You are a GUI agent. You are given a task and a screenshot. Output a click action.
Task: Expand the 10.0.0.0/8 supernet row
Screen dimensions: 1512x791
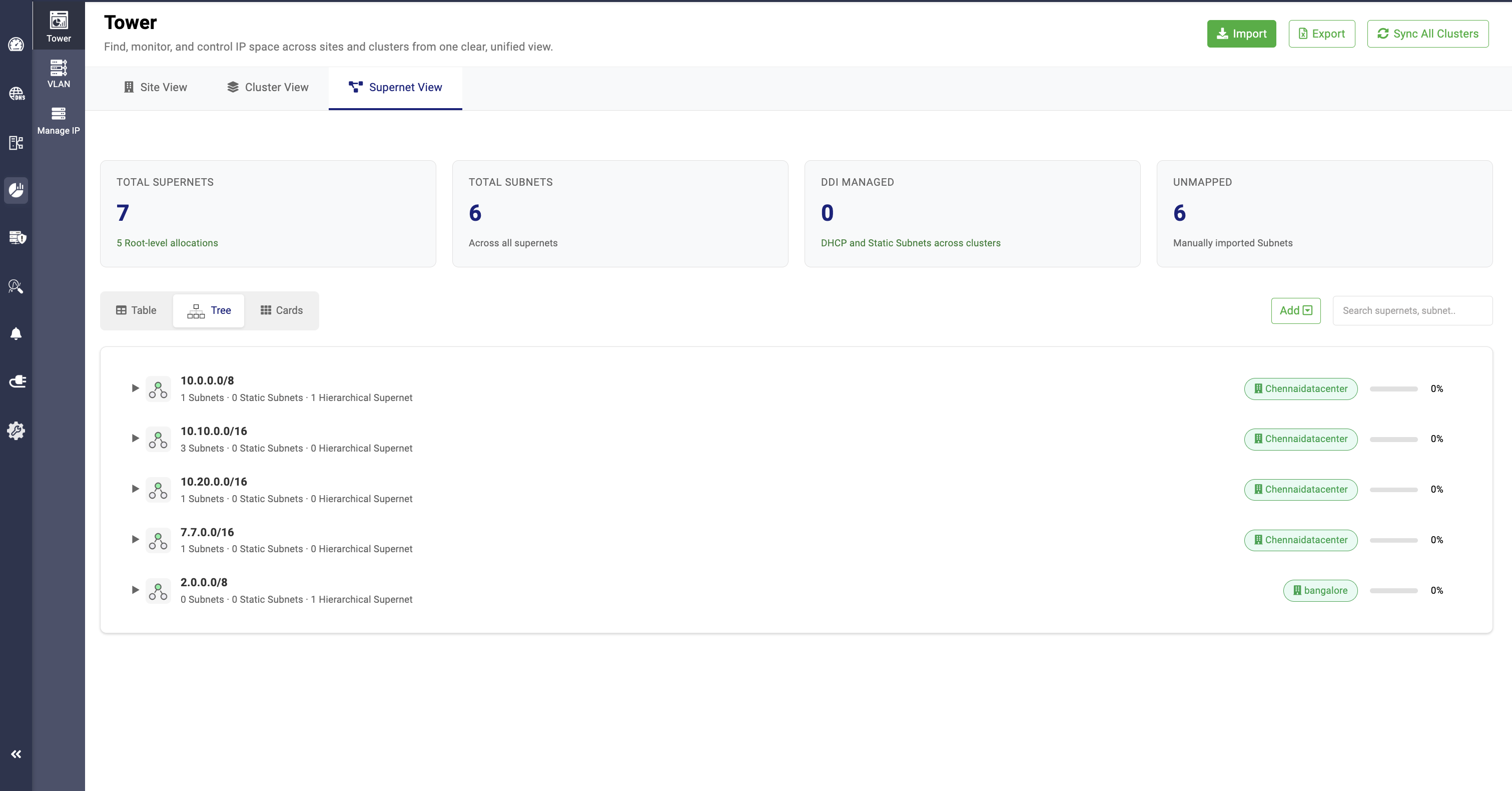[x=135, y=388]
